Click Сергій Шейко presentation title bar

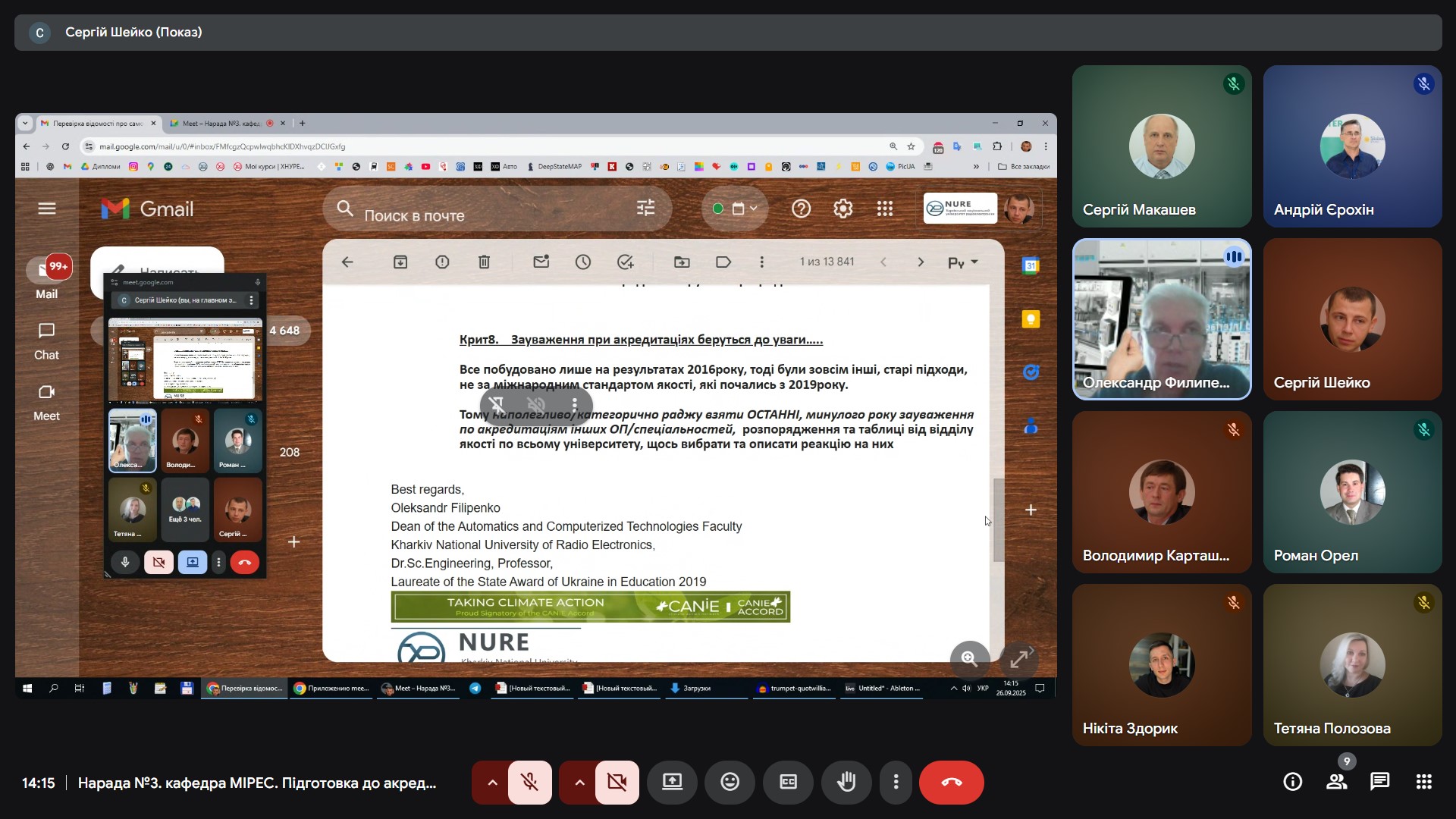[x=133, y=32]
